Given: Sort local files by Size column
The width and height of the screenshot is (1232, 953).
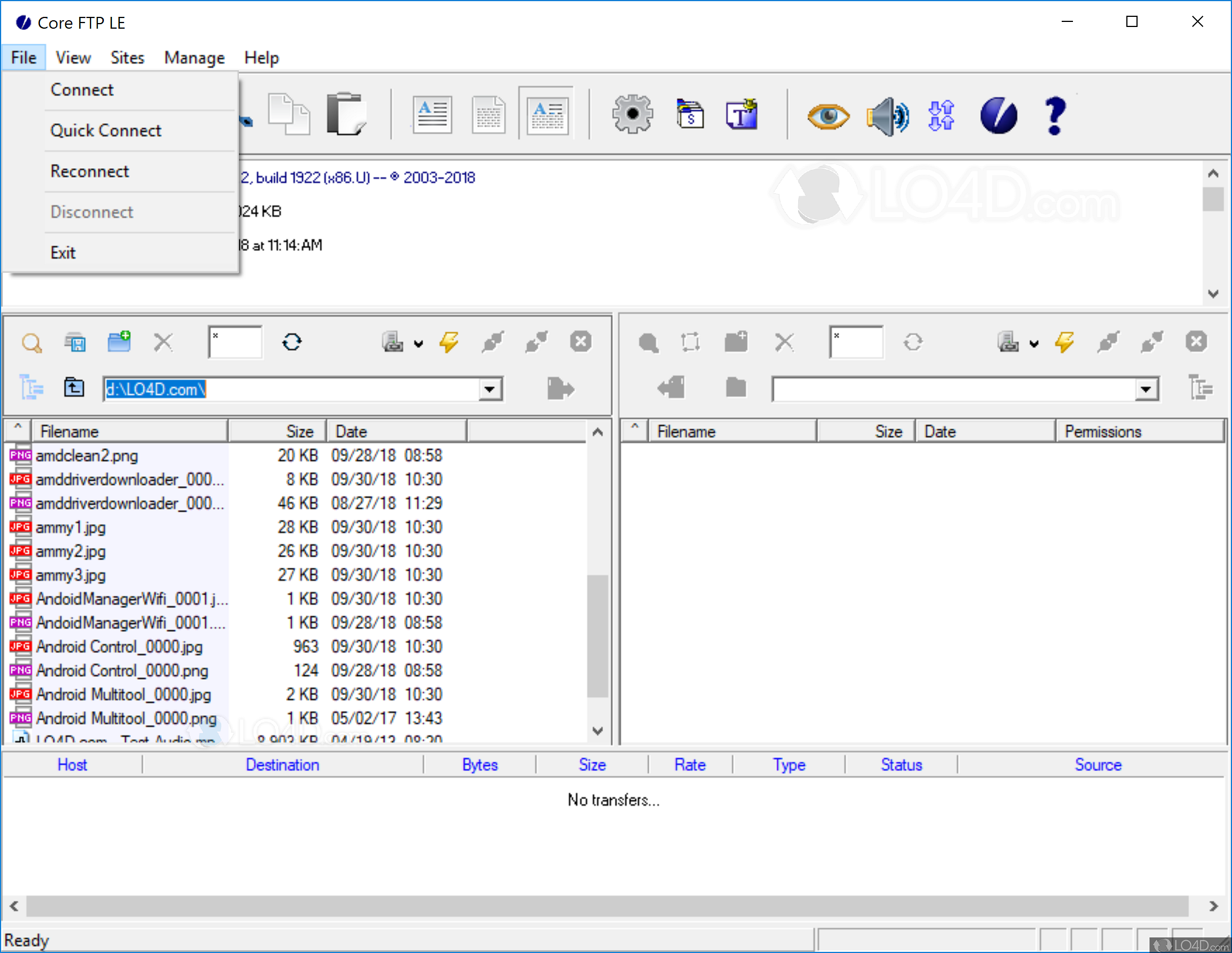Looking at the screenshot, I should (277, 432).
